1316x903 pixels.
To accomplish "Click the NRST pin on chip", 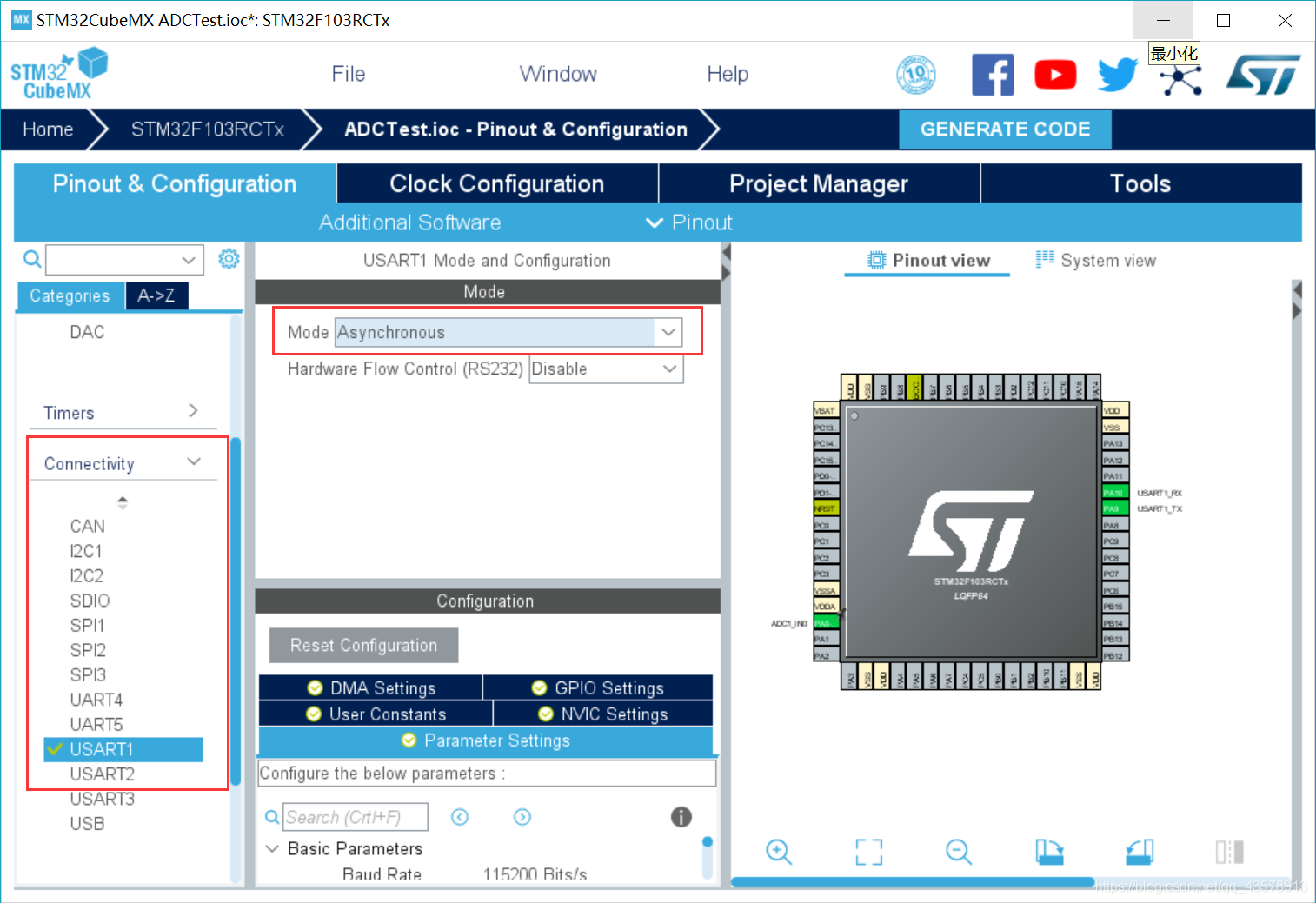I will (826, 508).
